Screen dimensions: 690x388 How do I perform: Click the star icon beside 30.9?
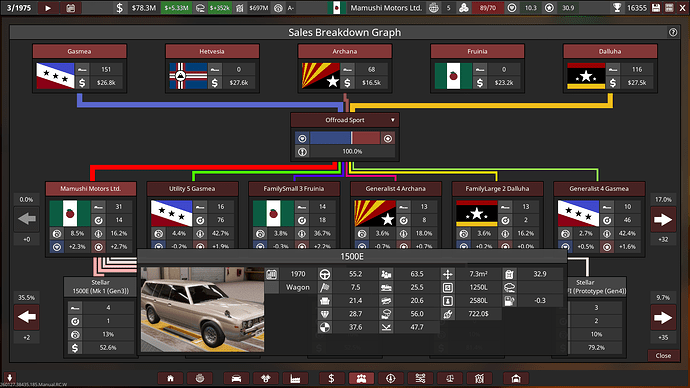pyautogui.click(x=549, y=8)
